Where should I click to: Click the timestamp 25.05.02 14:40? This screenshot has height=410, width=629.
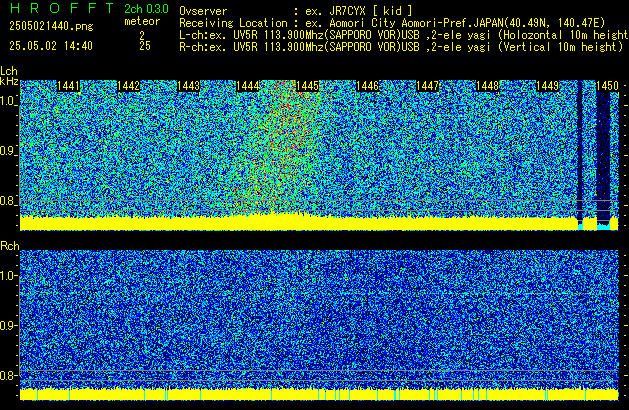(x=51, y=46)
